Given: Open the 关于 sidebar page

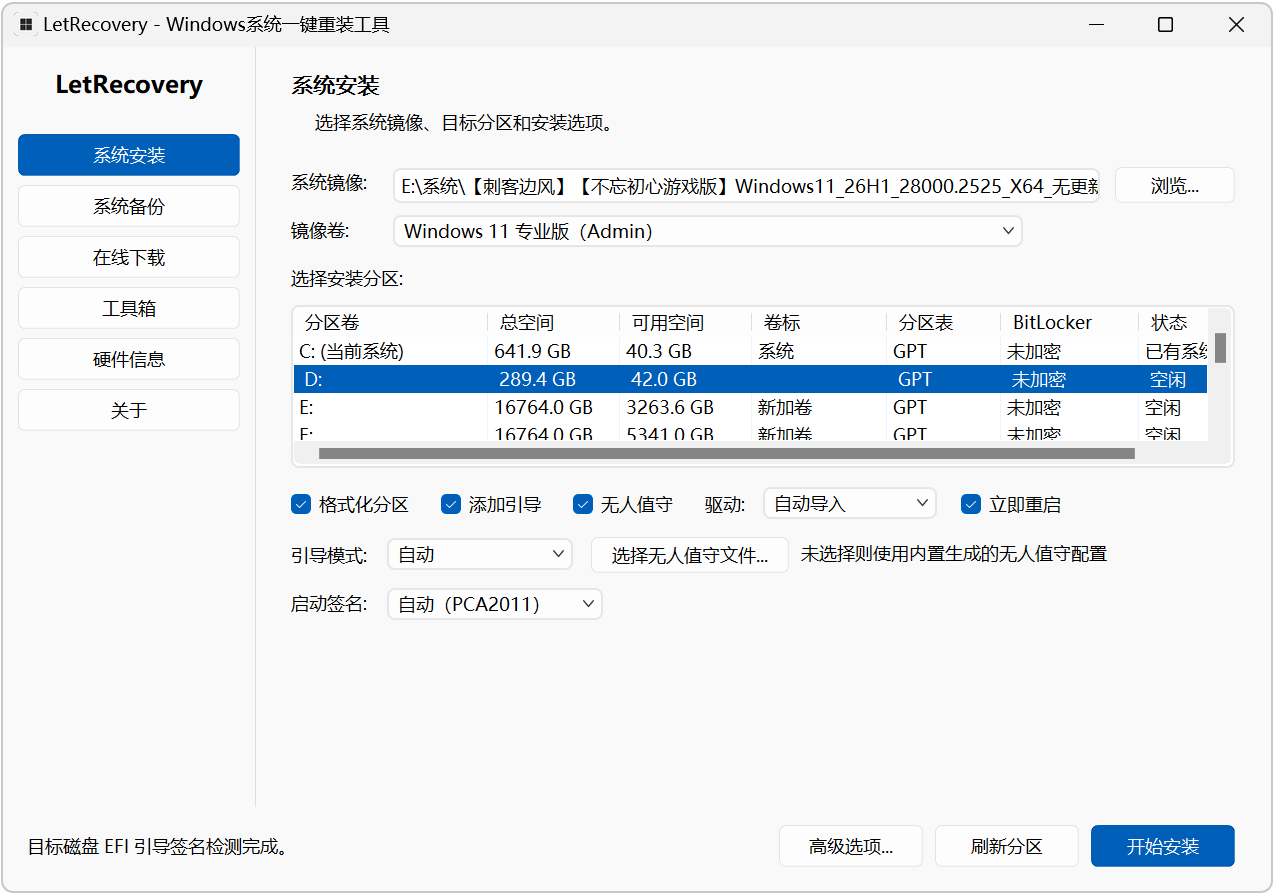Looking at the screenshot, I should [129, 410].
